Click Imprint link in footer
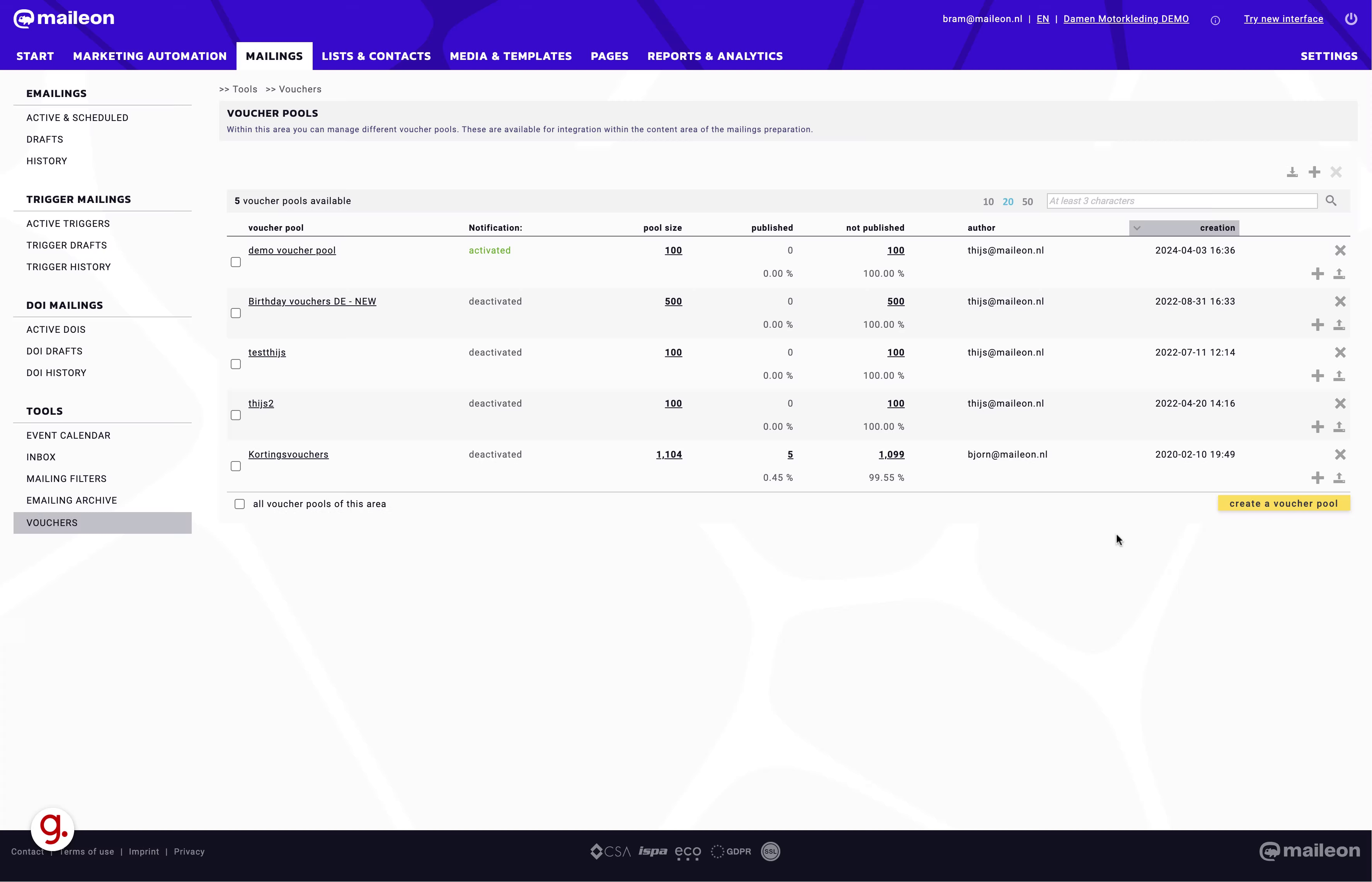Viewport: 1372px width, 882px height. pos(144,851)
